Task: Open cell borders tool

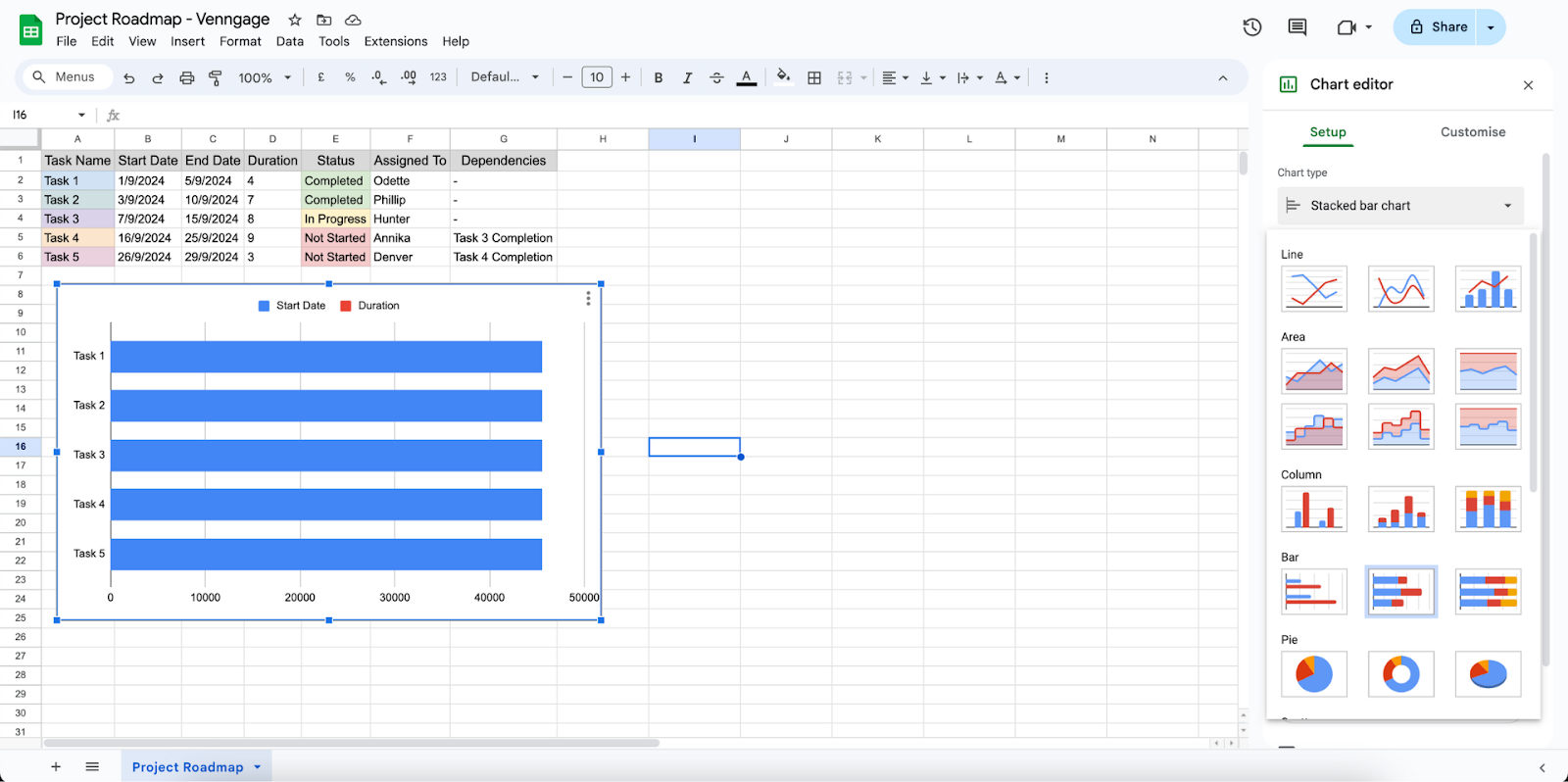Action: (814, 77)
